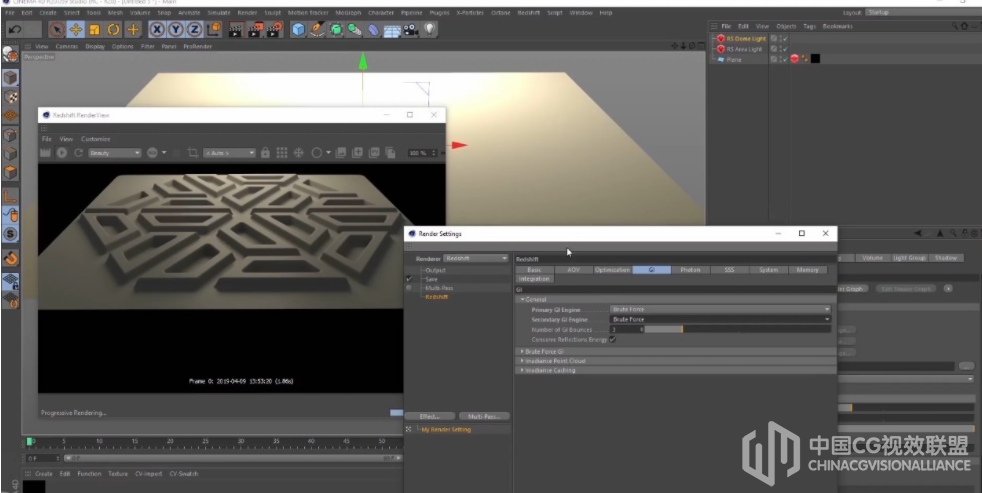Select the Rotate tool
The image size is (982, 493).
pyautogui.click(x=113, y=29)
